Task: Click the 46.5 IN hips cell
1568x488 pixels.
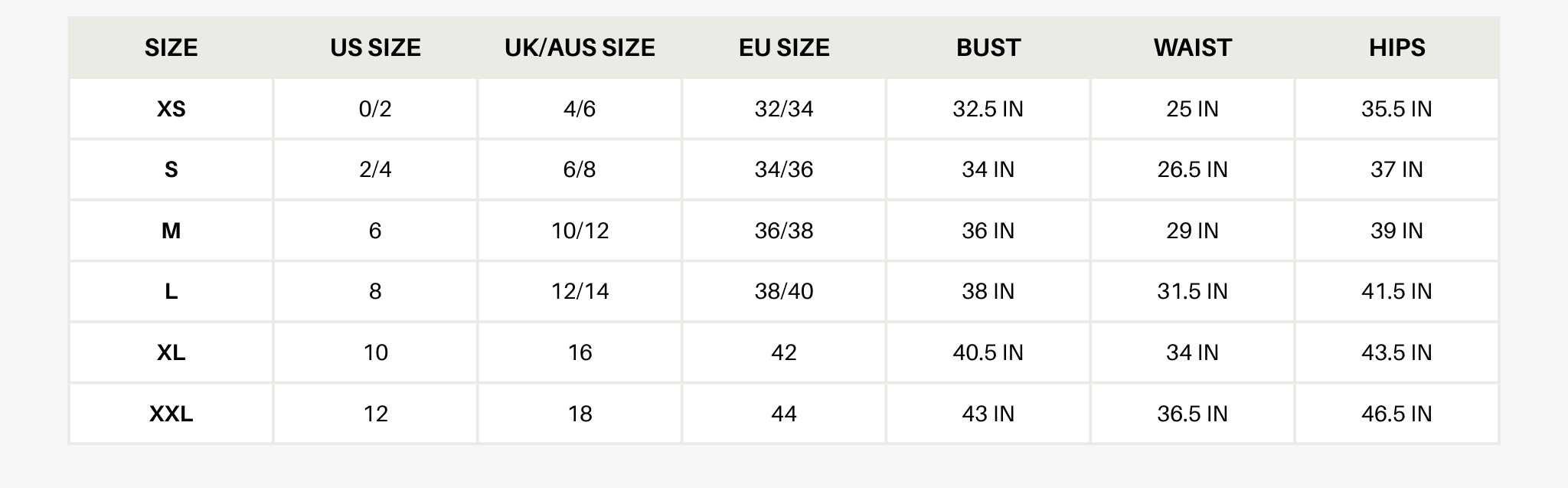Action: tap(1396, 414)
